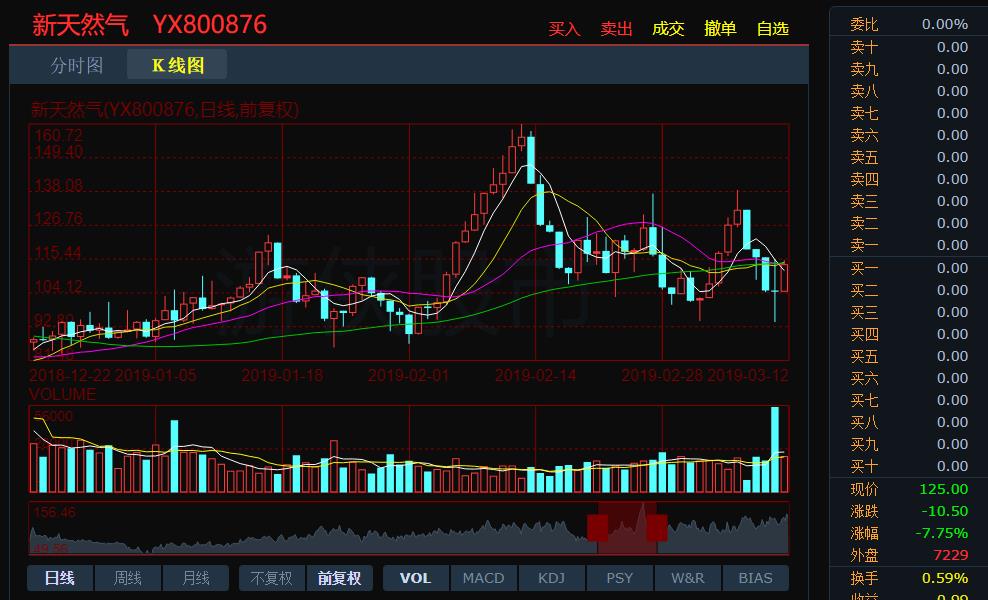The image size is (988, 600).
Task: Choose 不复权 price adjustment option
Action: [271, 578]
